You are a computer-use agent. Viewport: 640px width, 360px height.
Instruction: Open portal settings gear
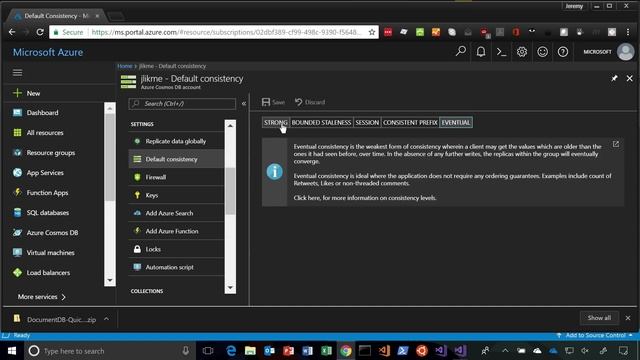coord(522,52)
